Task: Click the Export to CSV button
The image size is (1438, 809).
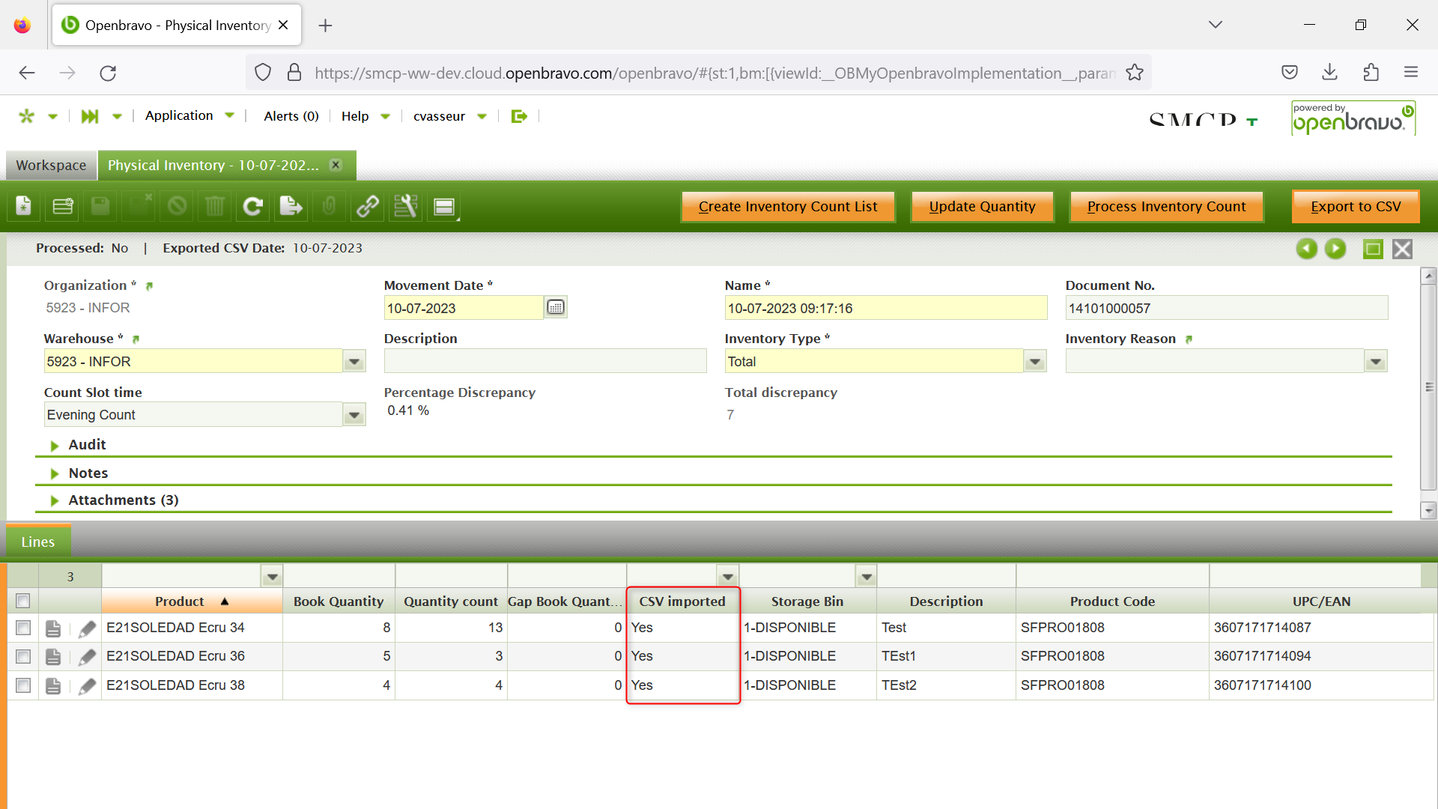Action: (1355, 206)
